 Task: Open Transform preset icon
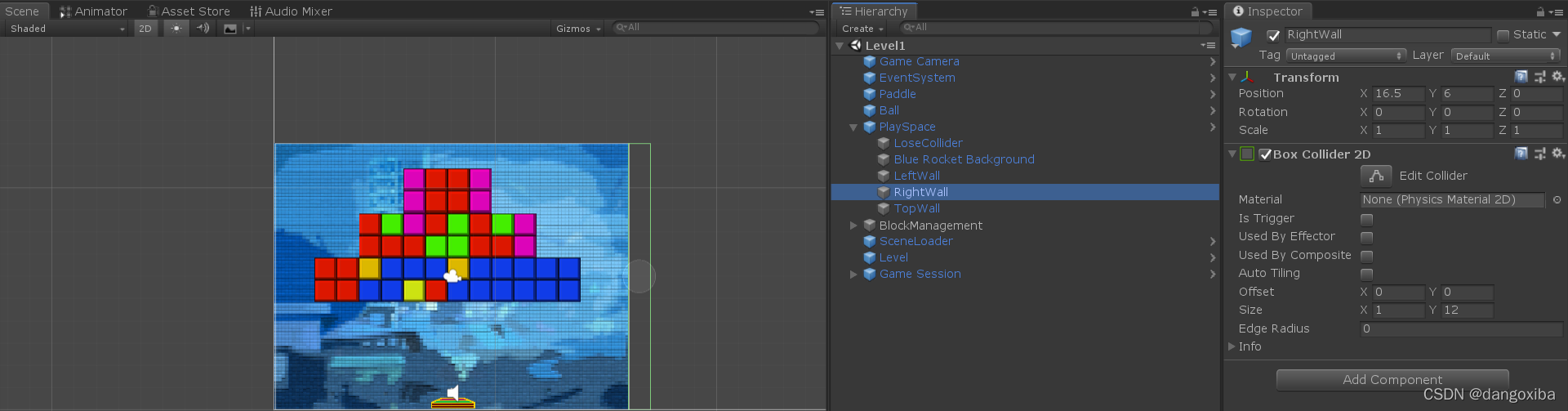(x=1540, y=77)
